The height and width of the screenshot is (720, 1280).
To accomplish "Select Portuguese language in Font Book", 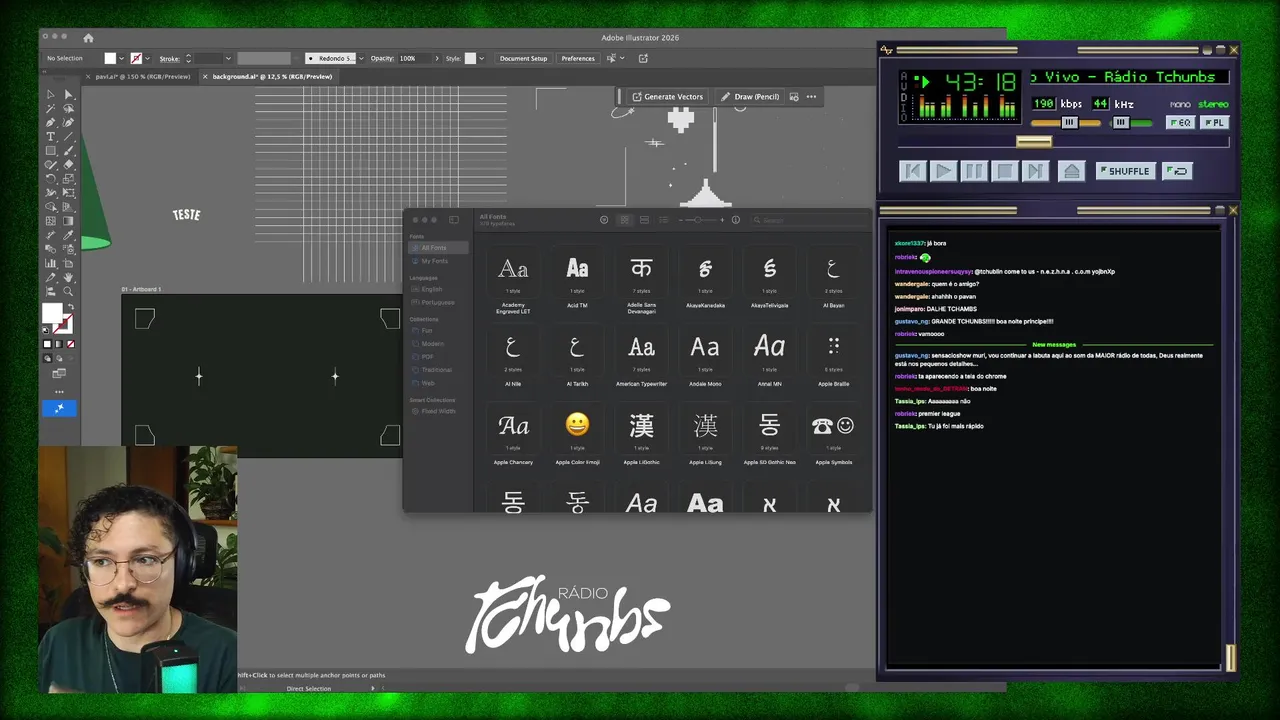I will coord(437,302).
